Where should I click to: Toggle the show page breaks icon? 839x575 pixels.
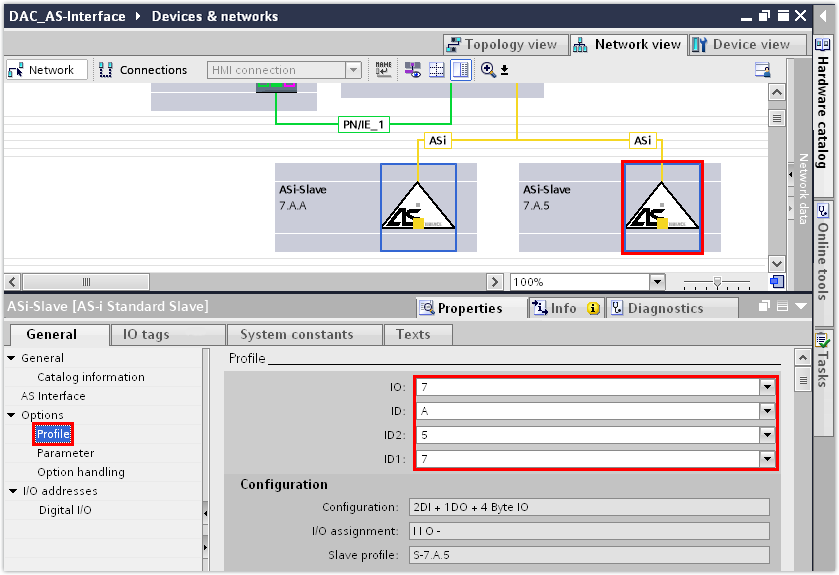[436, 70]
